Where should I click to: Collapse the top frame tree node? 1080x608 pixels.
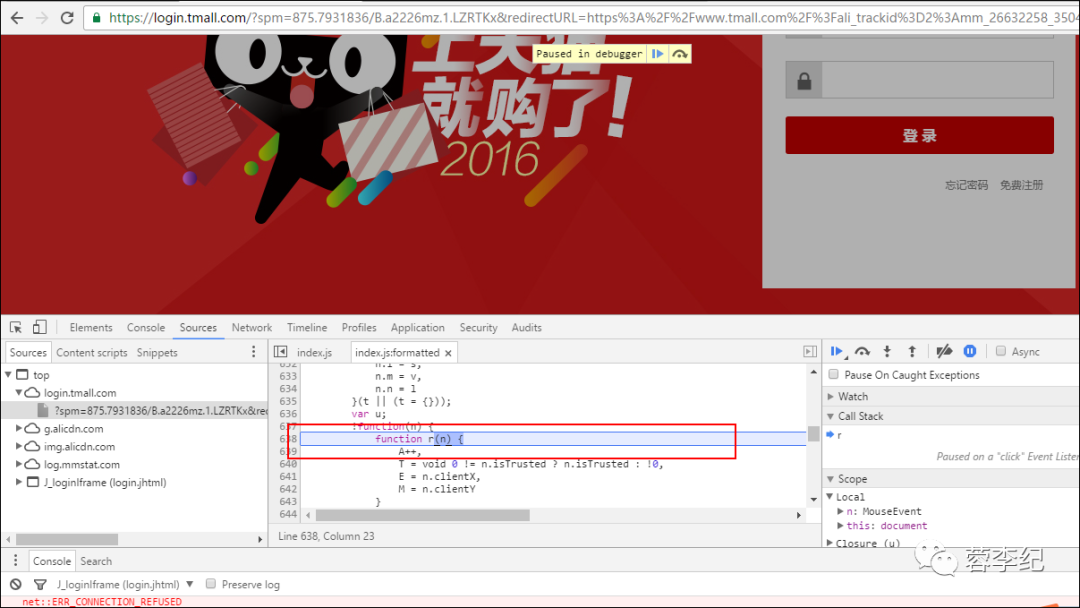coord(8,375)
